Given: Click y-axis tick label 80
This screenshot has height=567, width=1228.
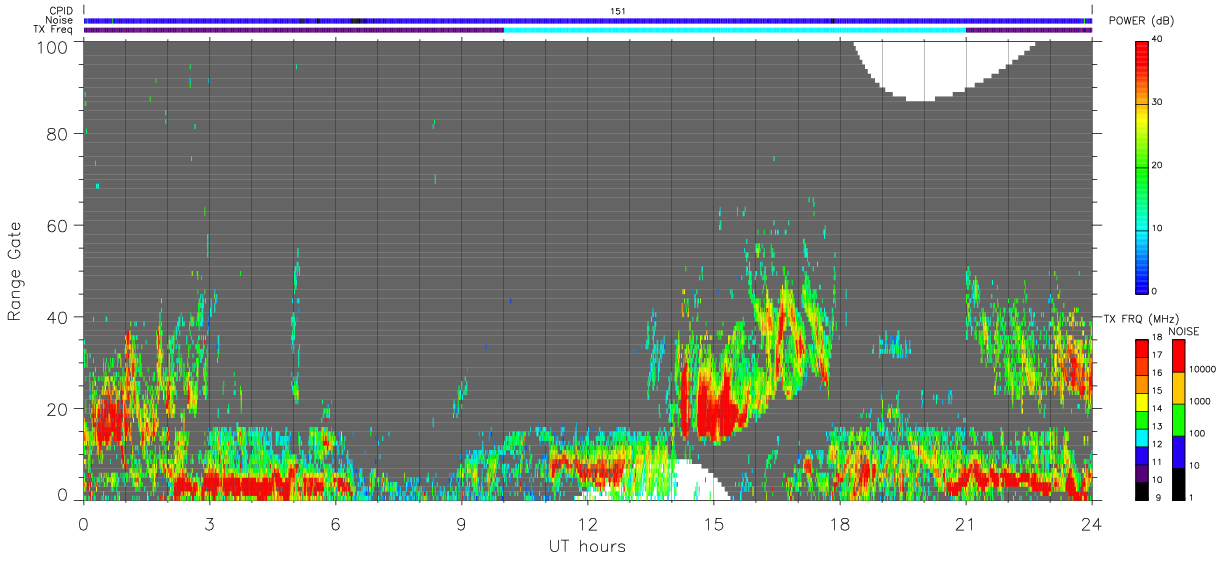Looking at the screenshot, I should 57,133.
